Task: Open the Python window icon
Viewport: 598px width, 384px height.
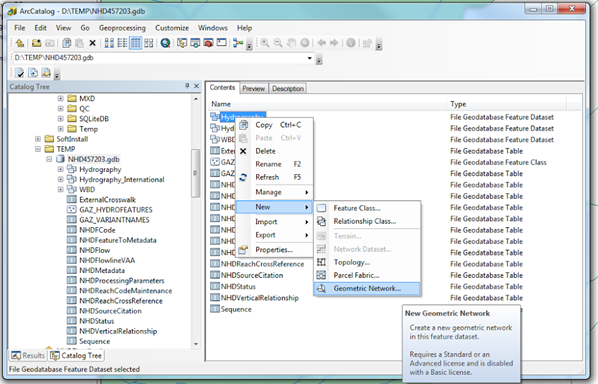Action: click(222, 43)
